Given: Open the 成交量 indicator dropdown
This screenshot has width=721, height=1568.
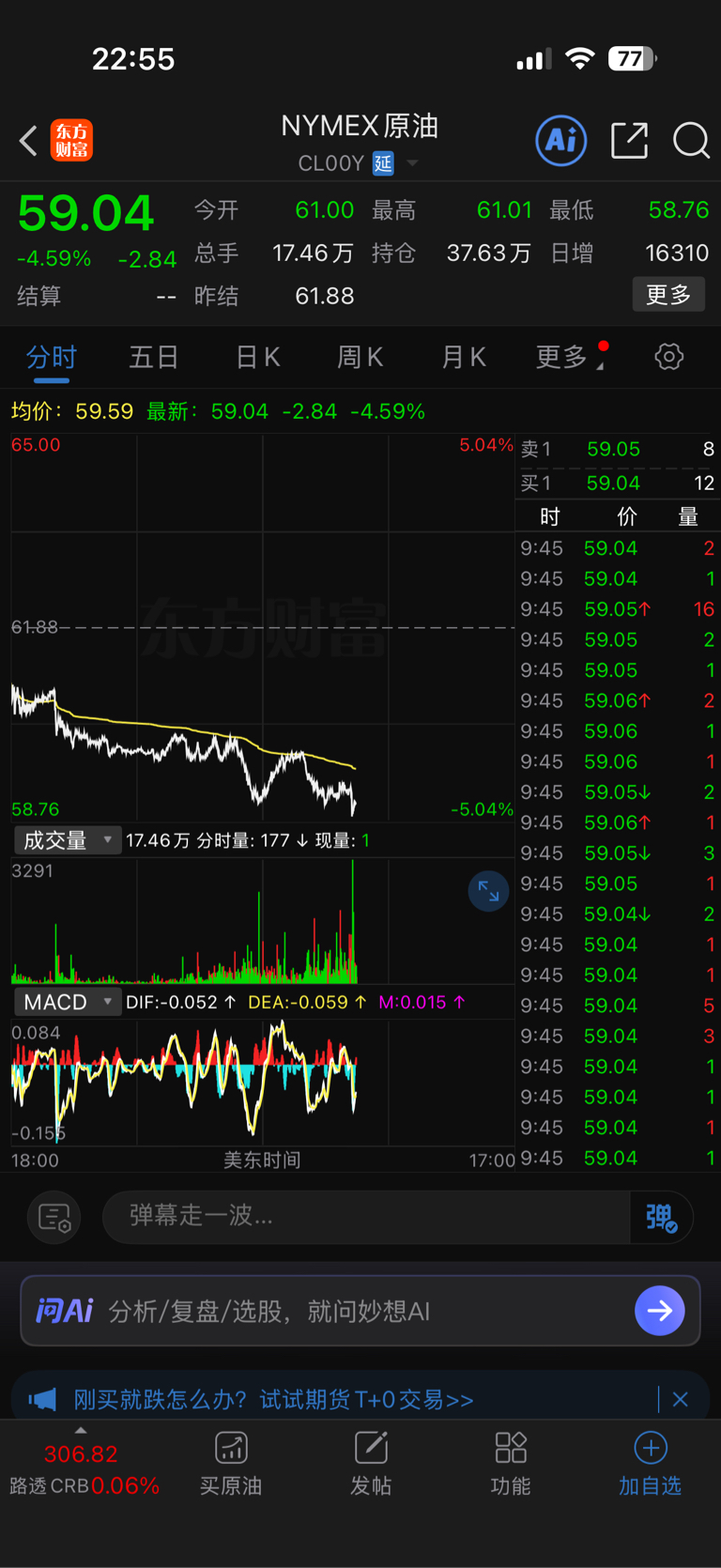Looking at the screenshot, I should (67, 839).
